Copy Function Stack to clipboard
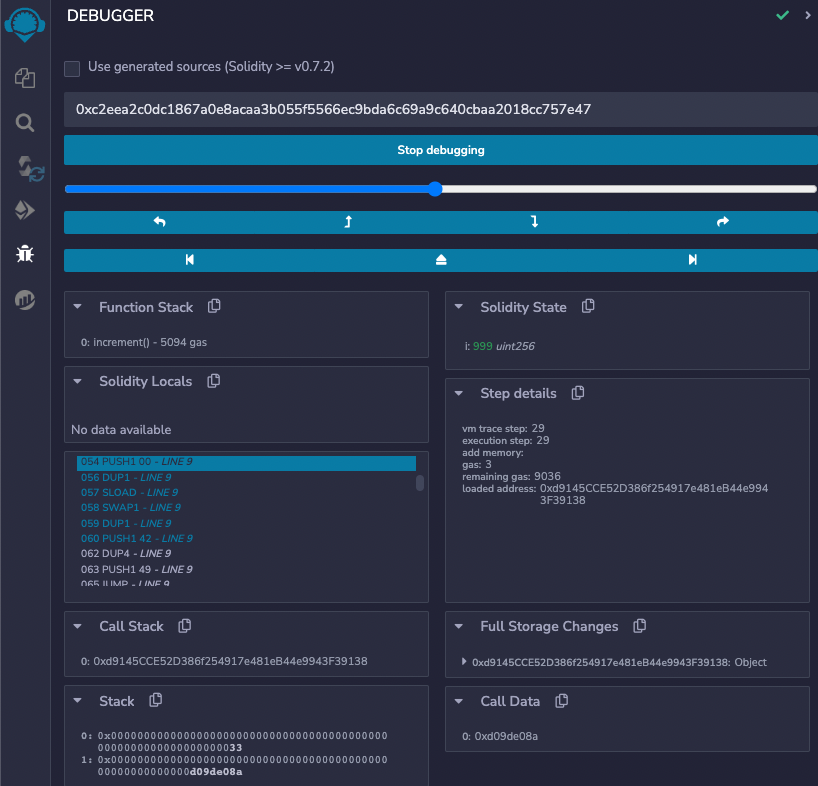The width and height of the screenshot is (818, 786). (214, 306)
